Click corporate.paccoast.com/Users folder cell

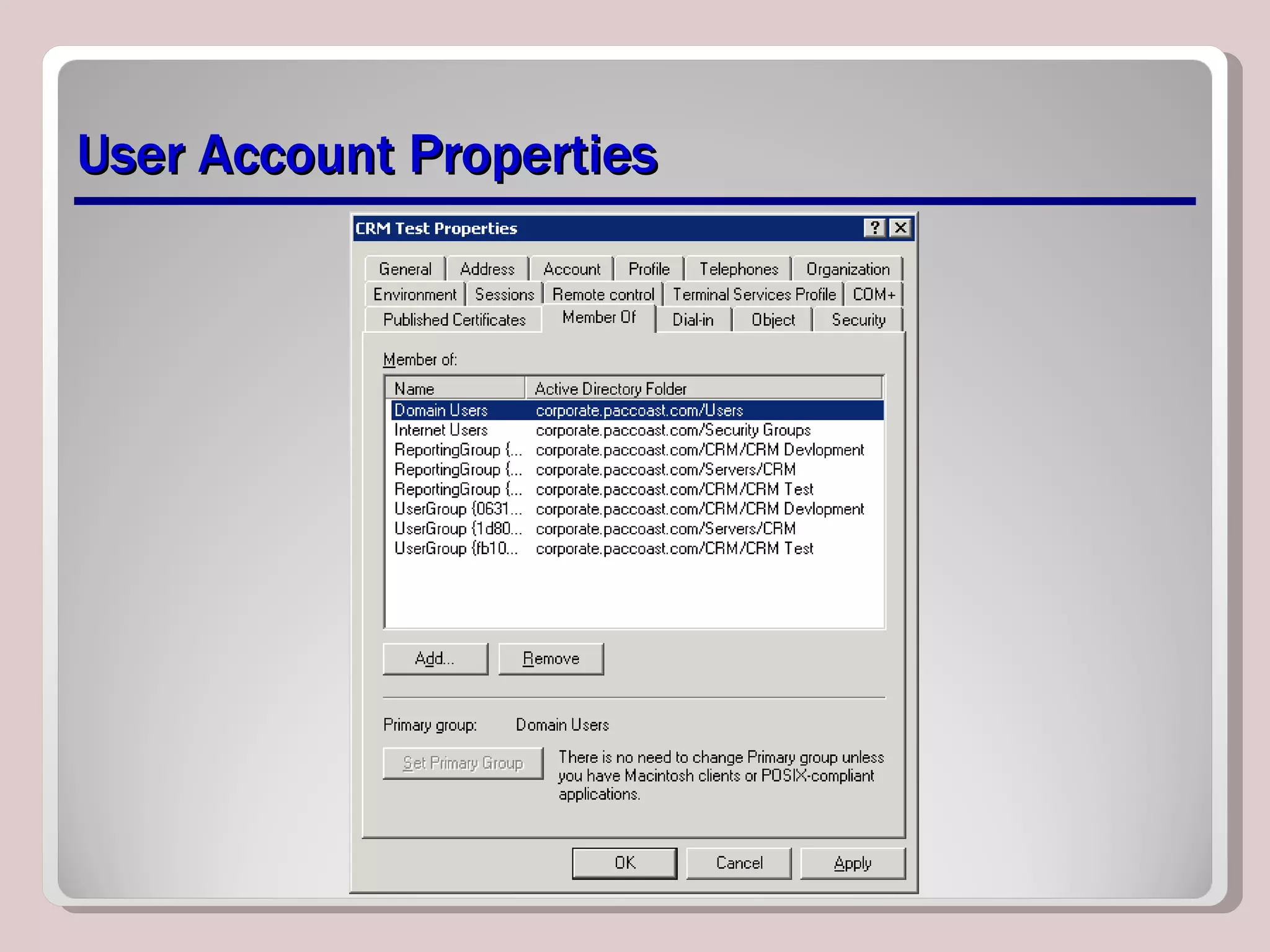click(639, 410)
